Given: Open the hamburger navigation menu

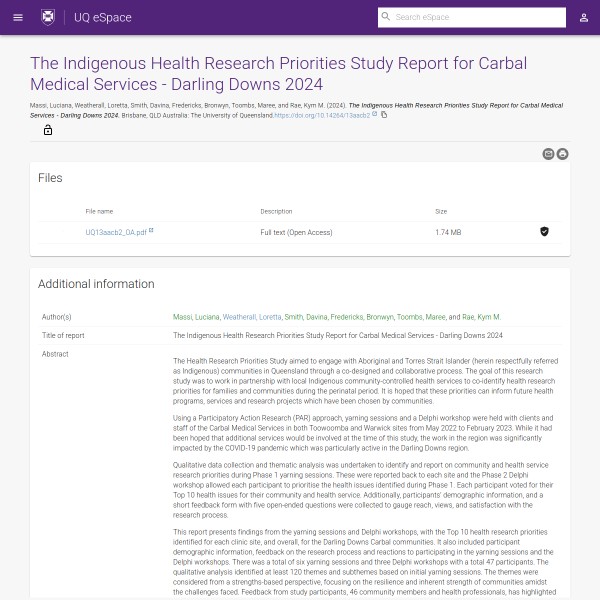Looking at the screenshot, I should tap(18, 18).
